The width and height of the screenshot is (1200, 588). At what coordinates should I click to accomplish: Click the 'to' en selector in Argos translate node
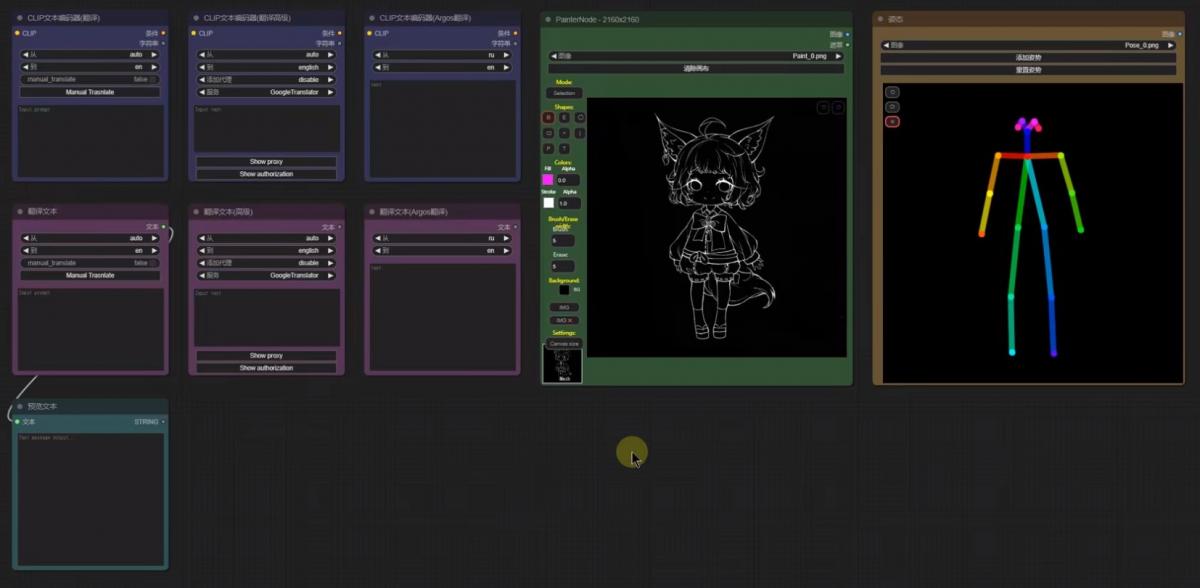click(x=442, y=251)
